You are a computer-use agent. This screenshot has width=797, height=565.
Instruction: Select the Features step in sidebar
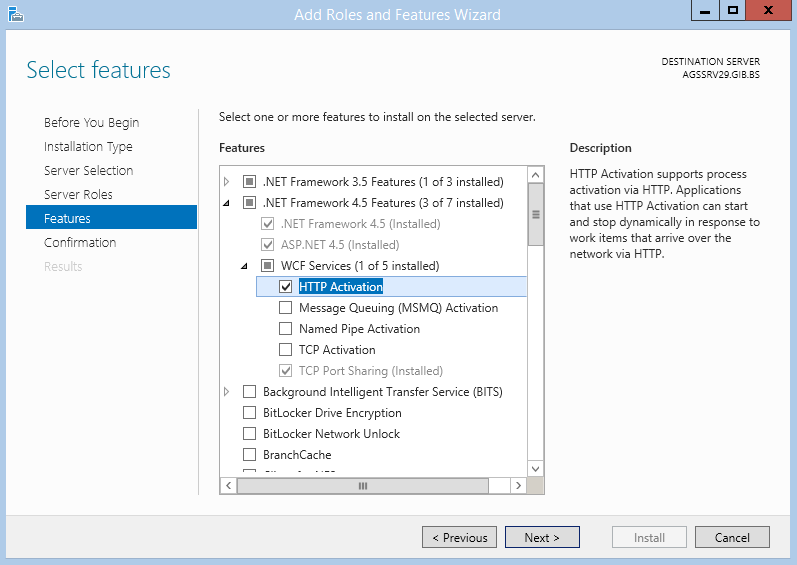click(x=111, y=218)
